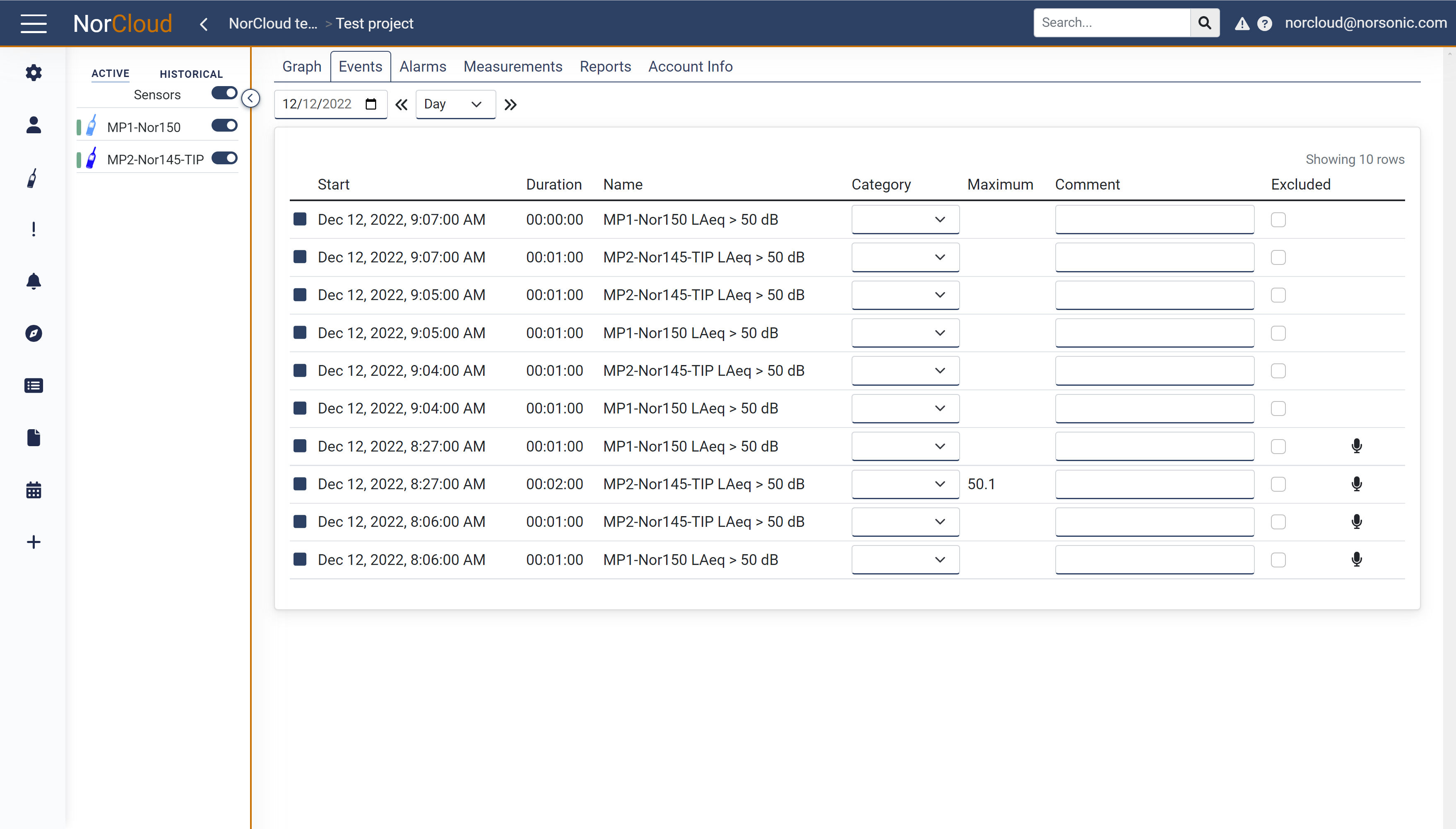Click the Test project breadcrumb
Screen dimensions: 1456x829
coord(374,23)
